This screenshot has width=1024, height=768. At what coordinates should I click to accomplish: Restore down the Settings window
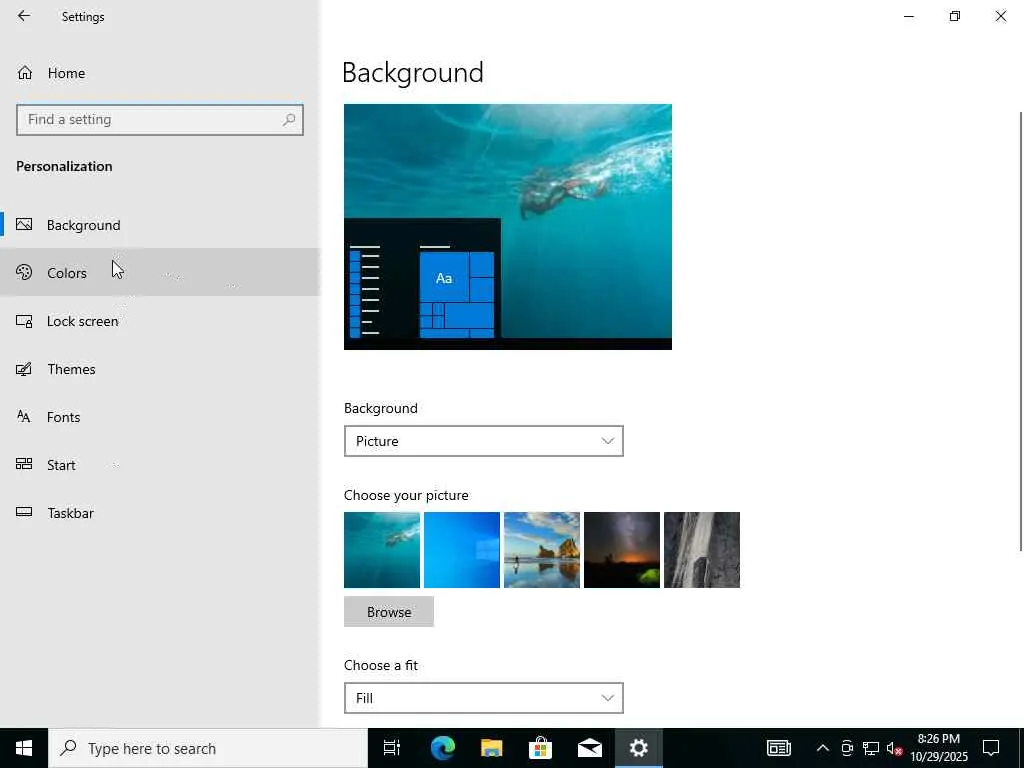click(955, 16)
